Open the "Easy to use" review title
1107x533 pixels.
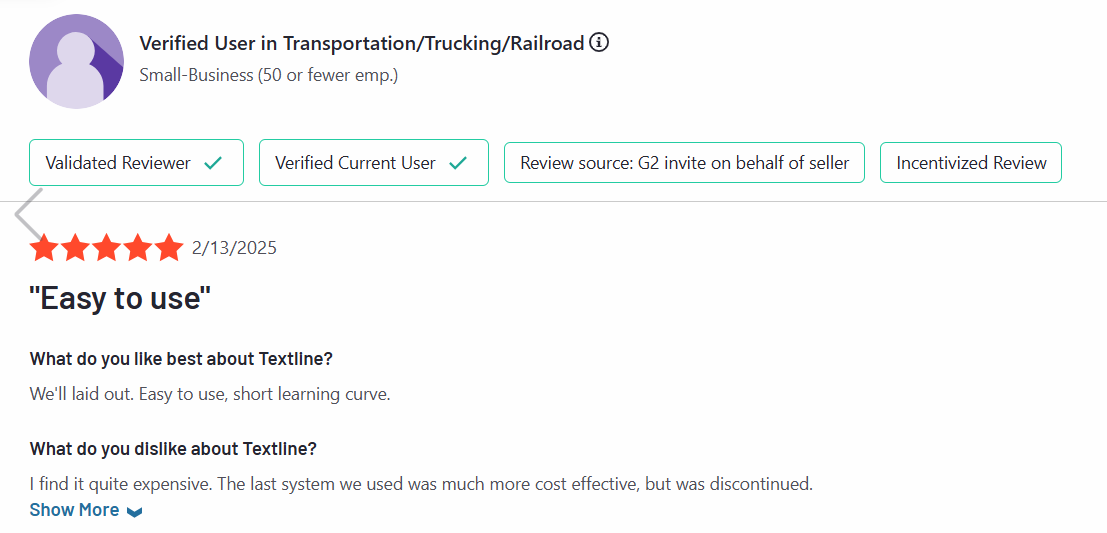tap(120, 297)
